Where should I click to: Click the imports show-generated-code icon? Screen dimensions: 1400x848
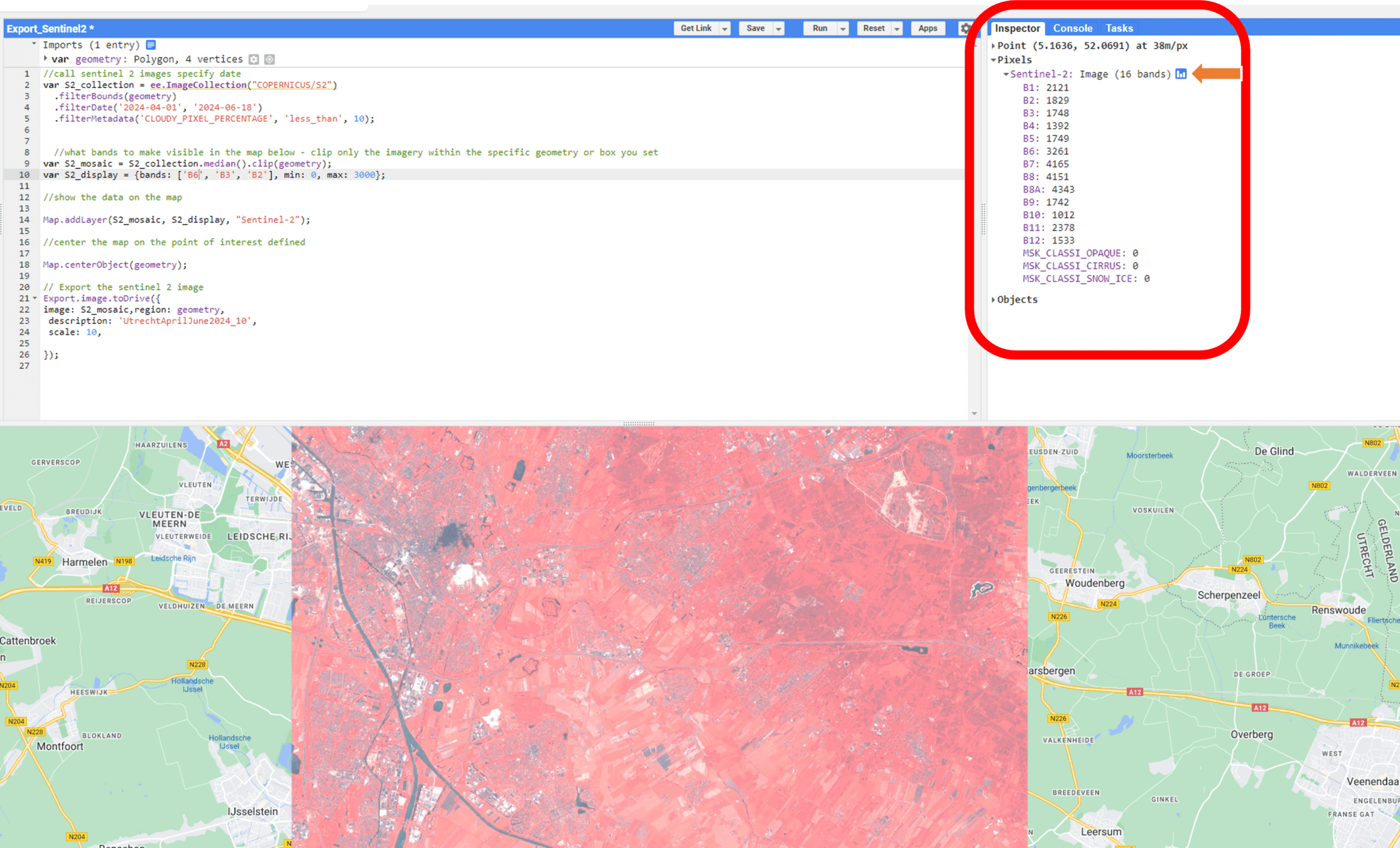(151, 45)
